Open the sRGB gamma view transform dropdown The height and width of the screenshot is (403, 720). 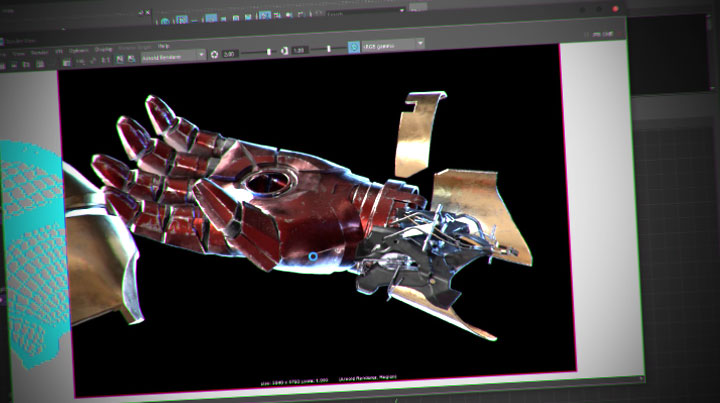point(393,45)
